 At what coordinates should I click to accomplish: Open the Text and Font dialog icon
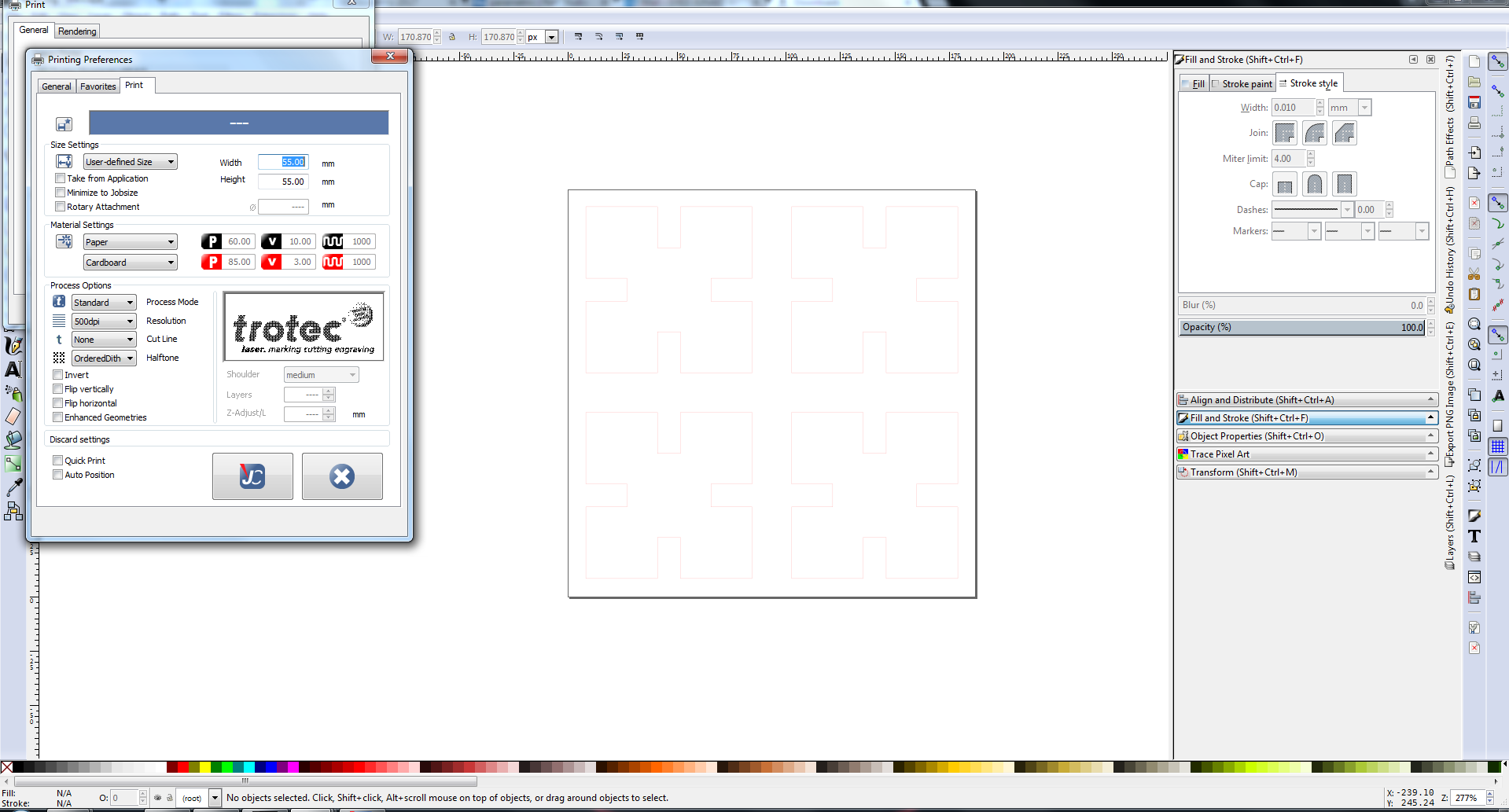pos(1474,536)
